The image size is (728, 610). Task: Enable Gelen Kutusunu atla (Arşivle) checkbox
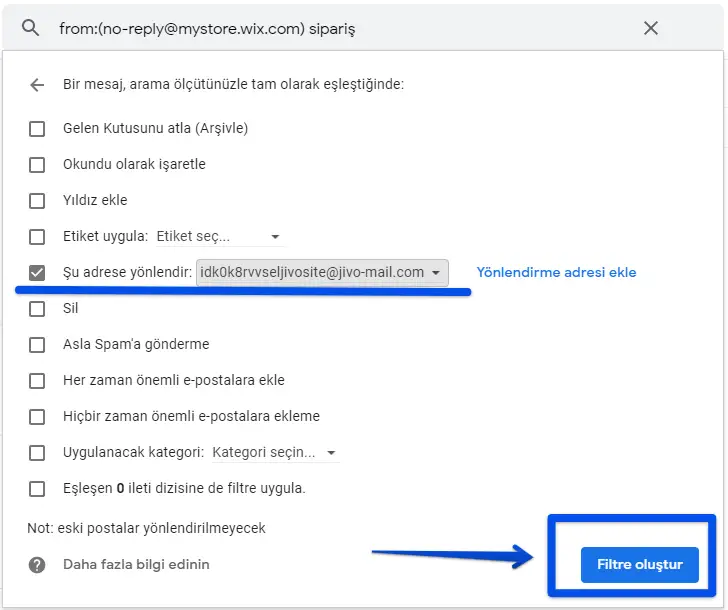(37, 128)
